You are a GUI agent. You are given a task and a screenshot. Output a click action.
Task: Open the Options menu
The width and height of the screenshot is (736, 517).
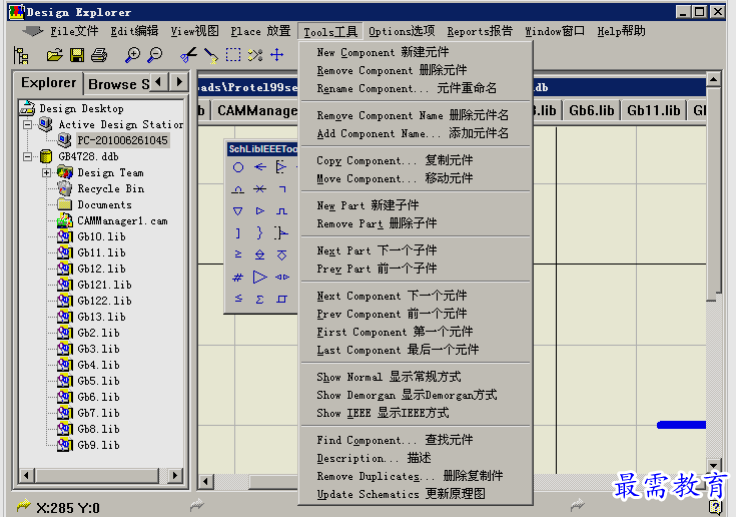401,31
